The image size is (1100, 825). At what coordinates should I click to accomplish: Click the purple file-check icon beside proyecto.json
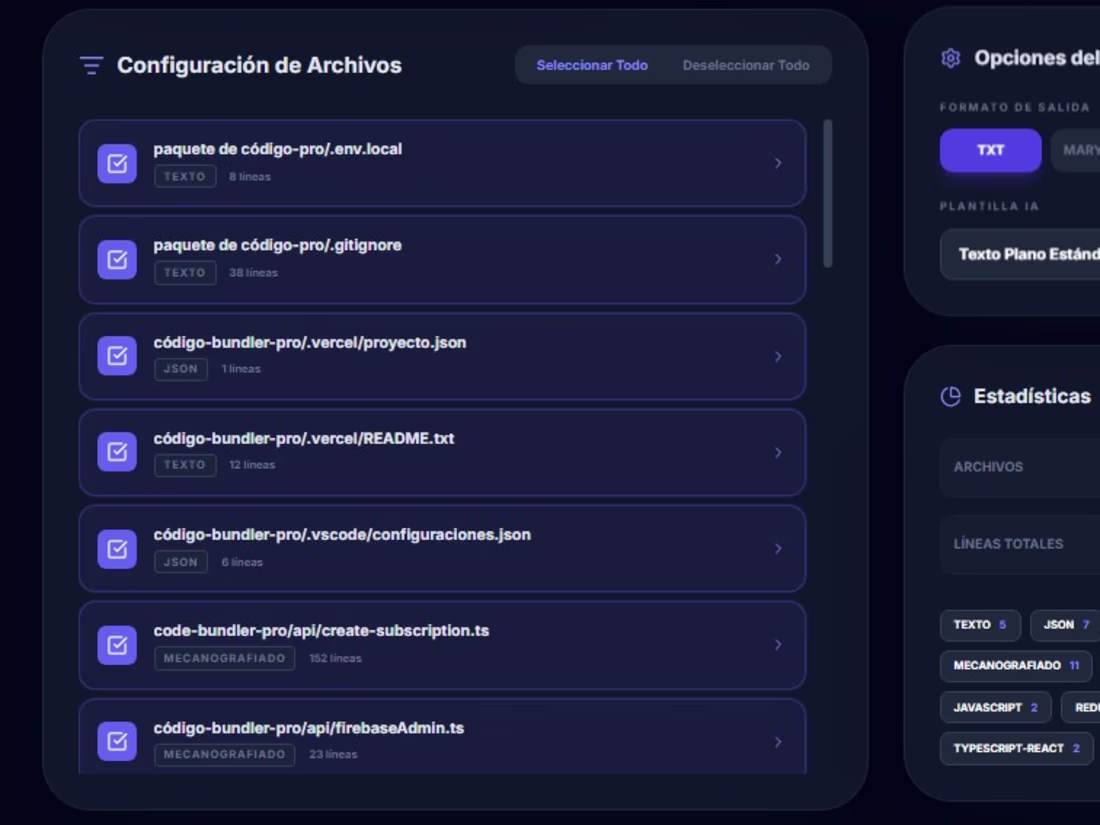[117, 355]
